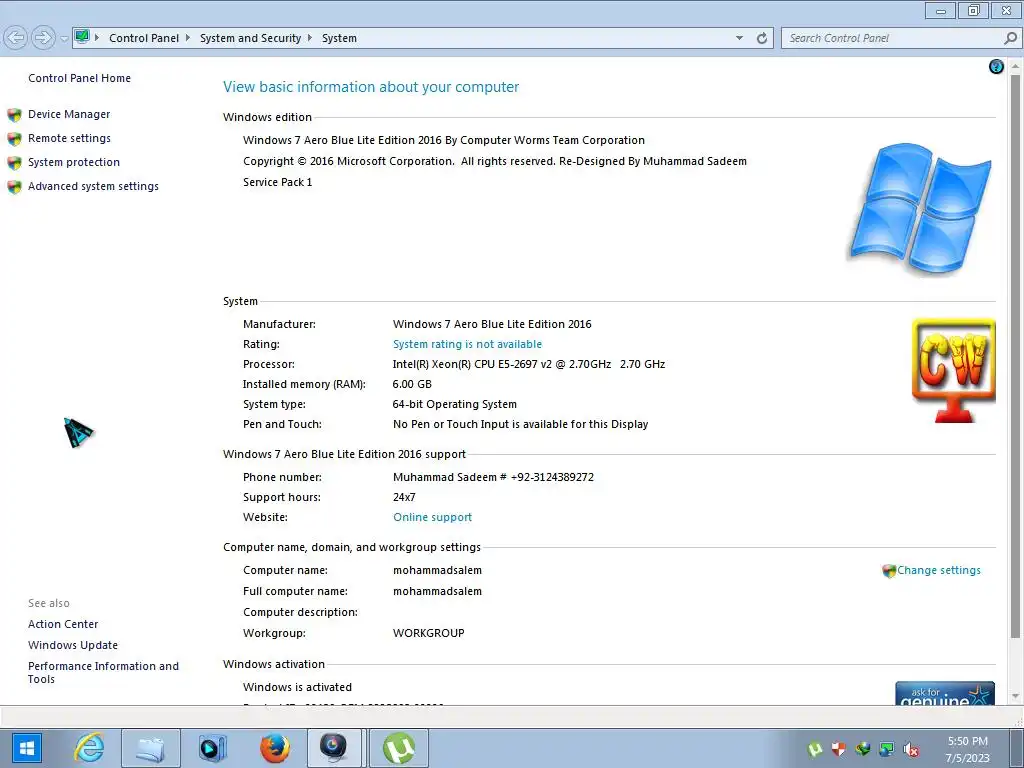Open Action Center under See also
The image size is (1024, 768).
coord(63,624)
